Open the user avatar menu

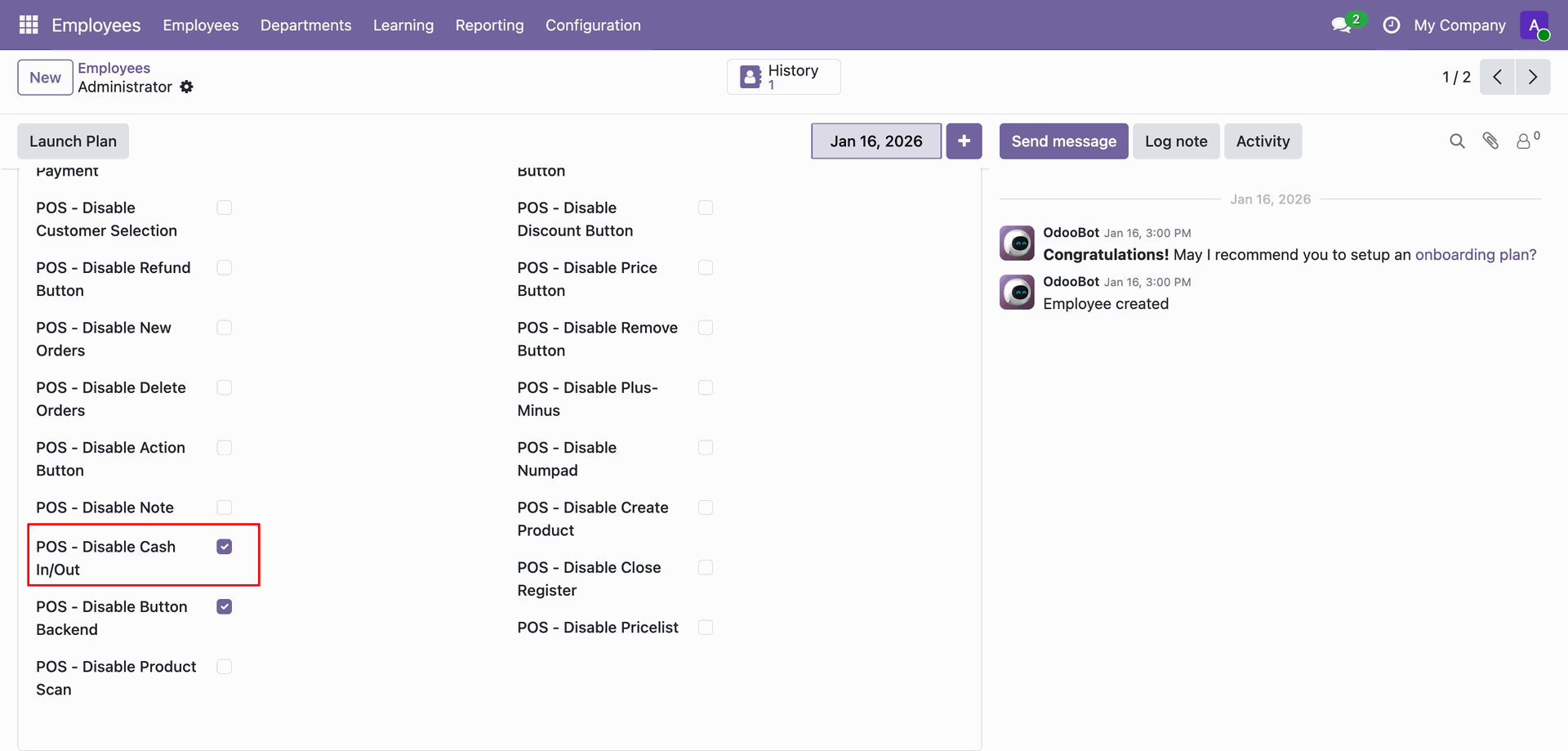tap(1535, 25)
